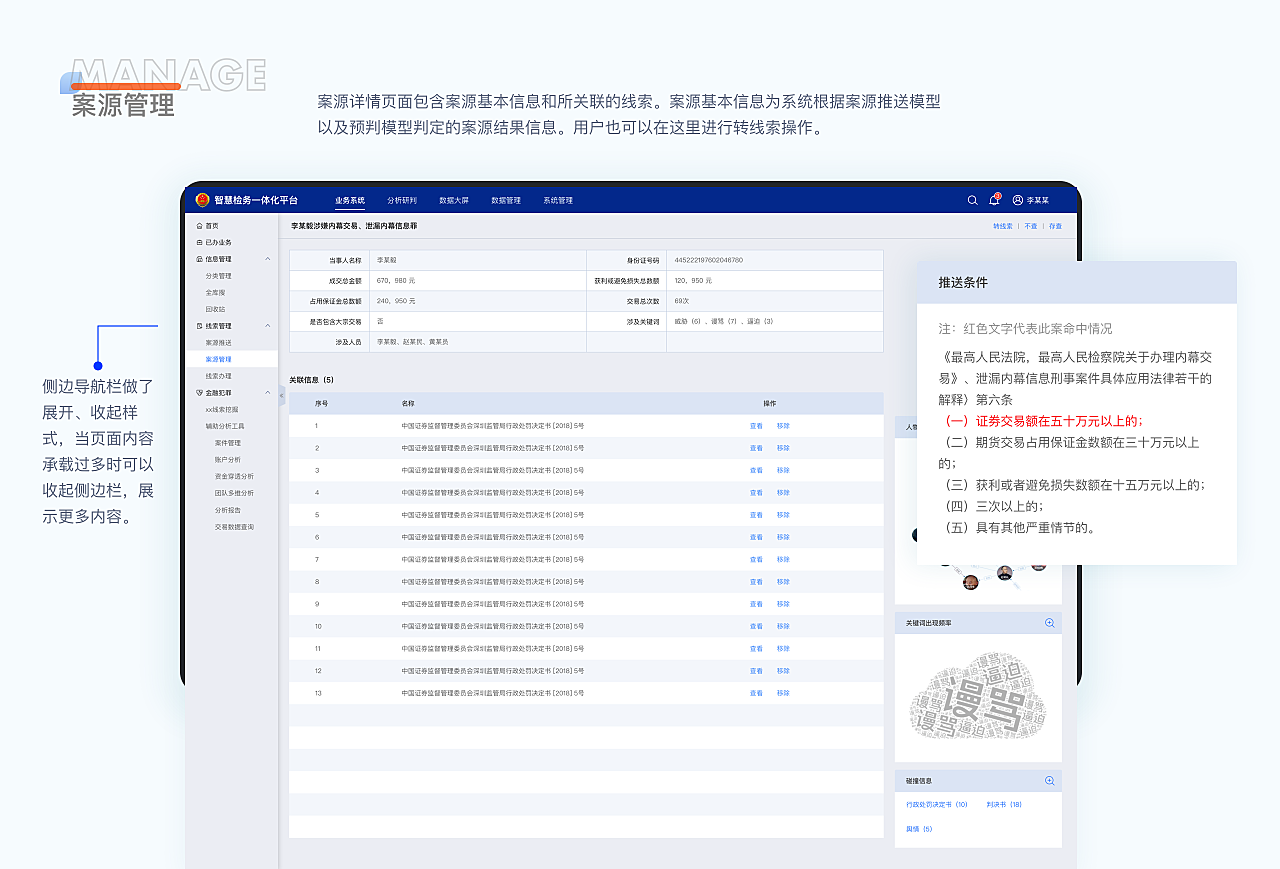
Task: Open the 舆情（5）link
Action: (x=919, y=829)
